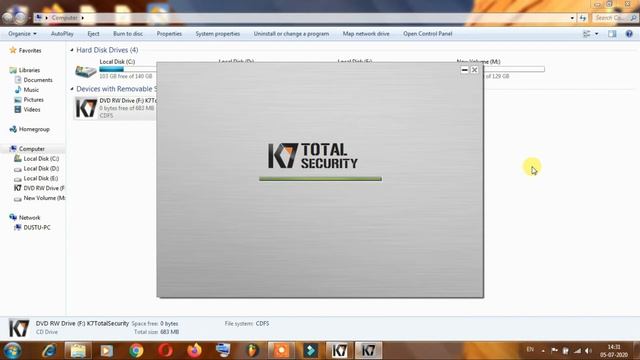Open the Action Center flag icon
This screenshot has width=640, height=360.
coord(554,351)
